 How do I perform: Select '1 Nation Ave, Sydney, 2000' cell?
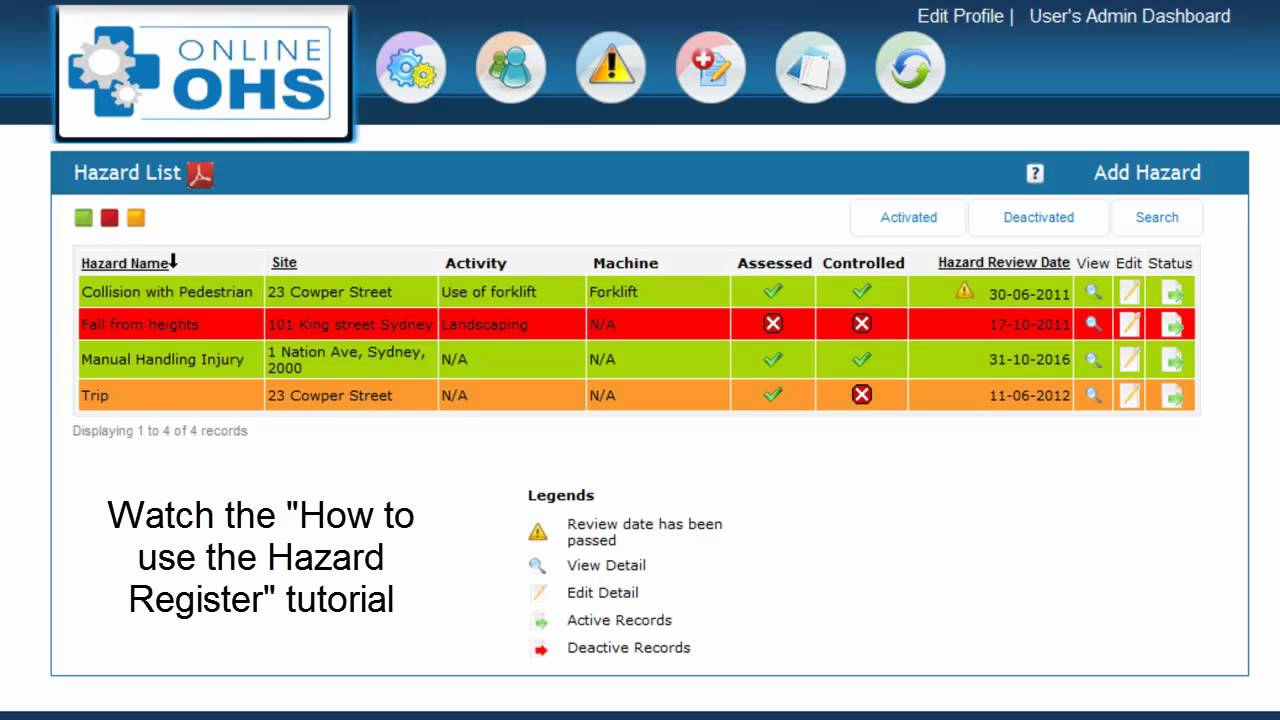(x=350, y=359)
